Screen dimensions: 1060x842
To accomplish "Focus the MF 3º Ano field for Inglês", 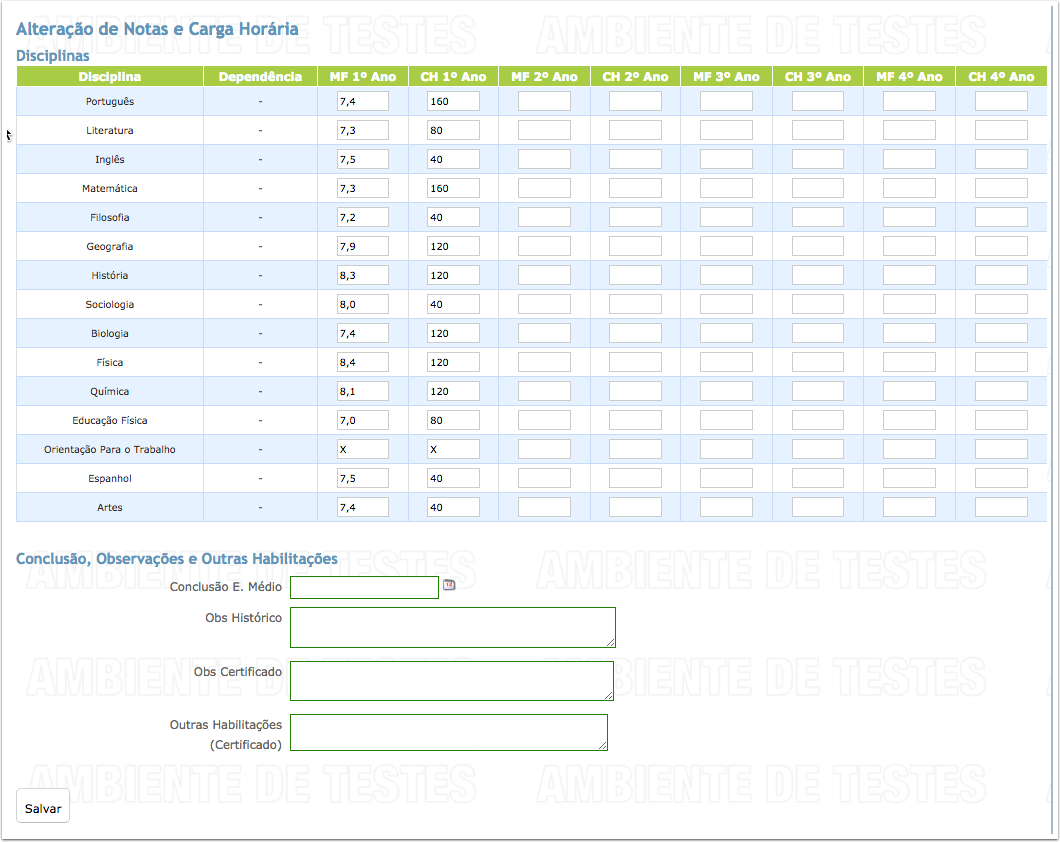I will pyautogui.click(x=727, y=159).
